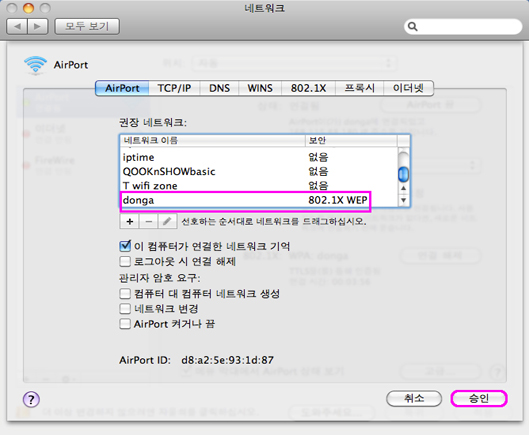This screenshot has height=435, width=529.
Task: Uncheck remember networks this computer joined
Action: [x=125, y=246]
